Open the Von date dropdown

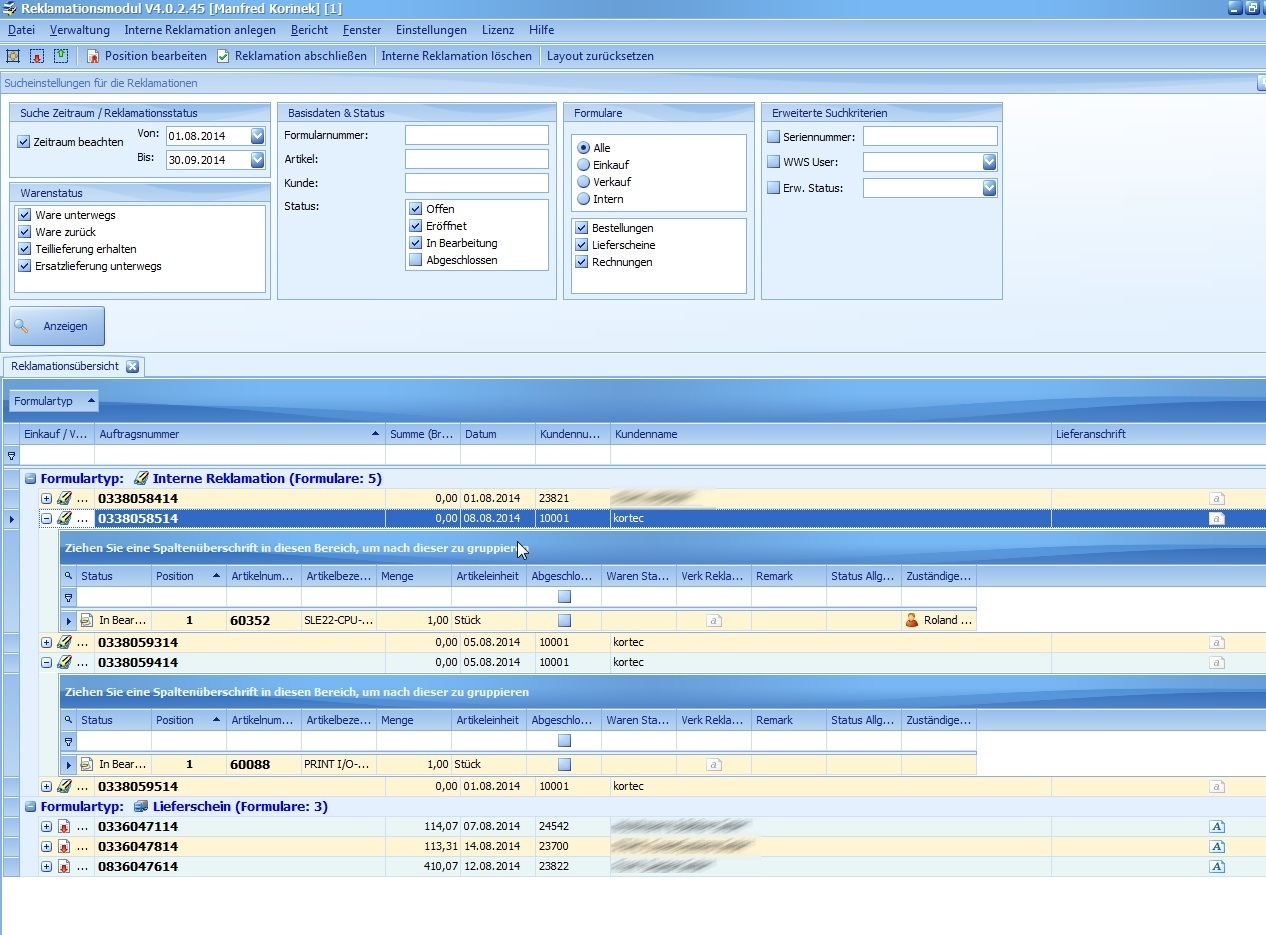click(257, 136)
